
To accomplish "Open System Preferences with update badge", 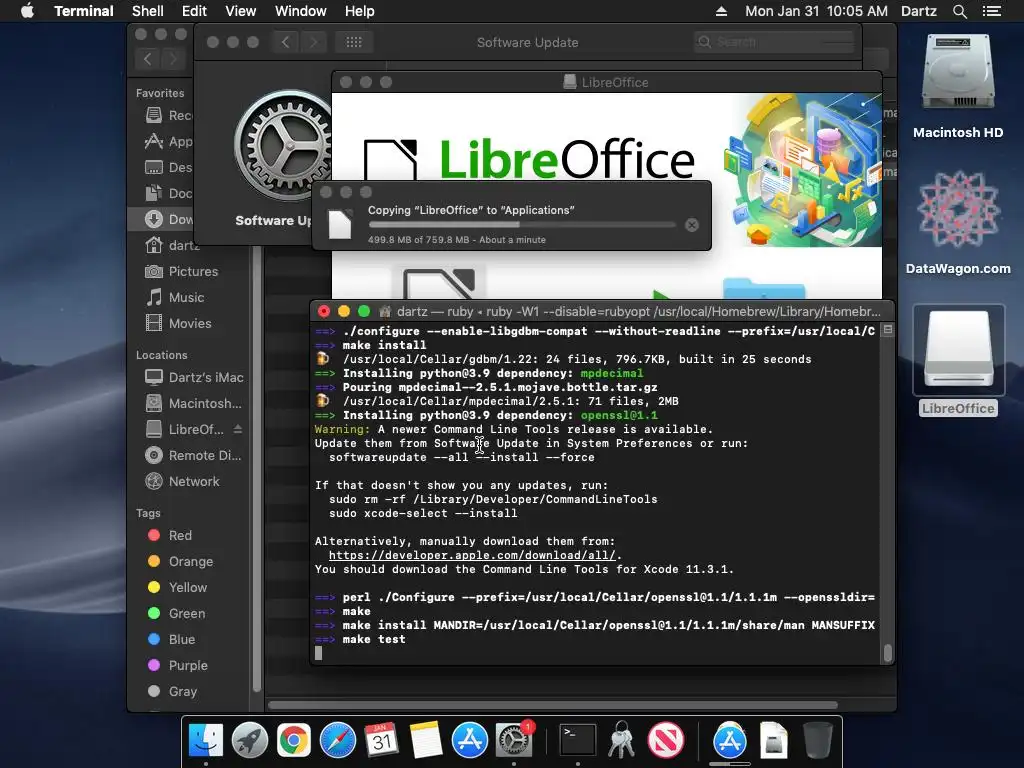I will click(x=514, y=741).
